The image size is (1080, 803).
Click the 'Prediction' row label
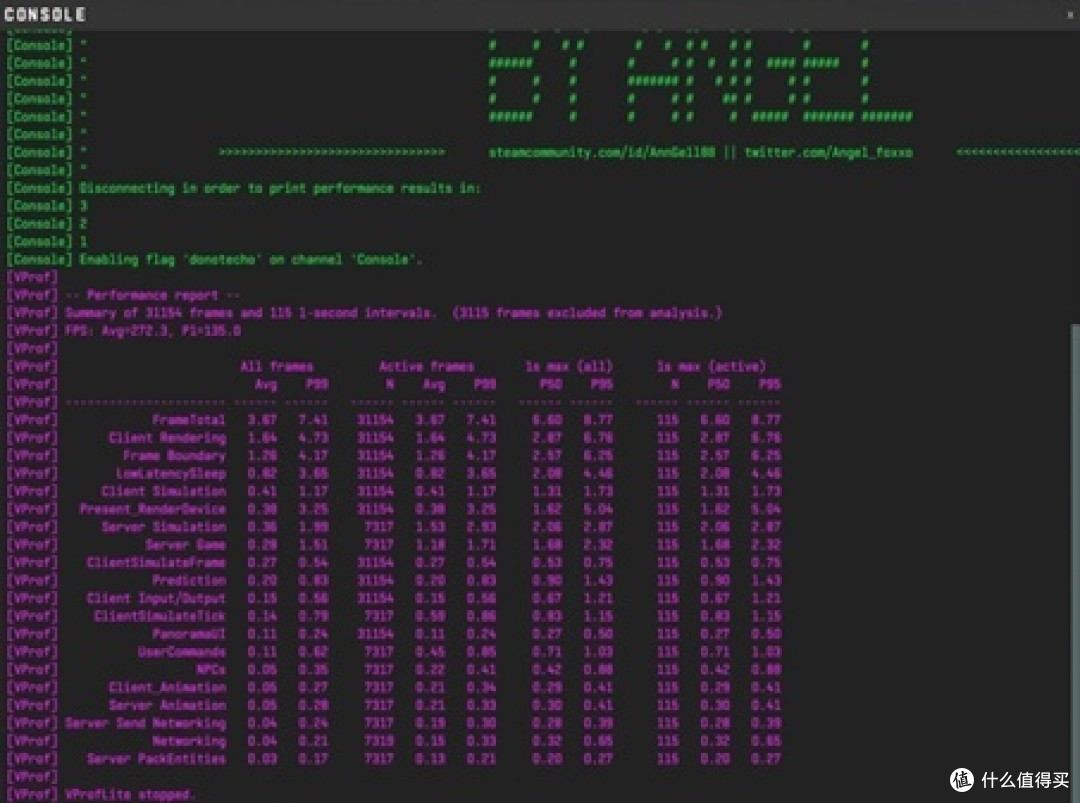189,581
